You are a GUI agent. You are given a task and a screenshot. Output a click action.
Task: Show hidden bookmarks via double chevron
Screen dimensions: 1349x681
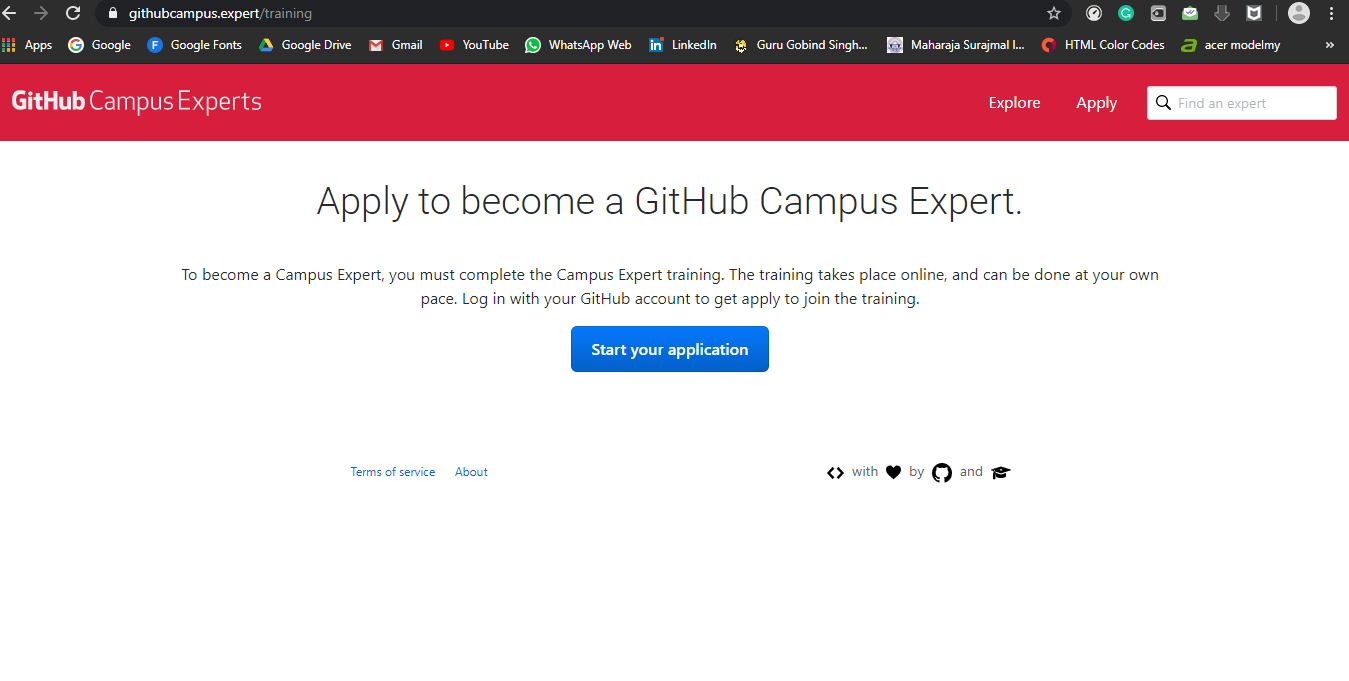click(1329, 45)
